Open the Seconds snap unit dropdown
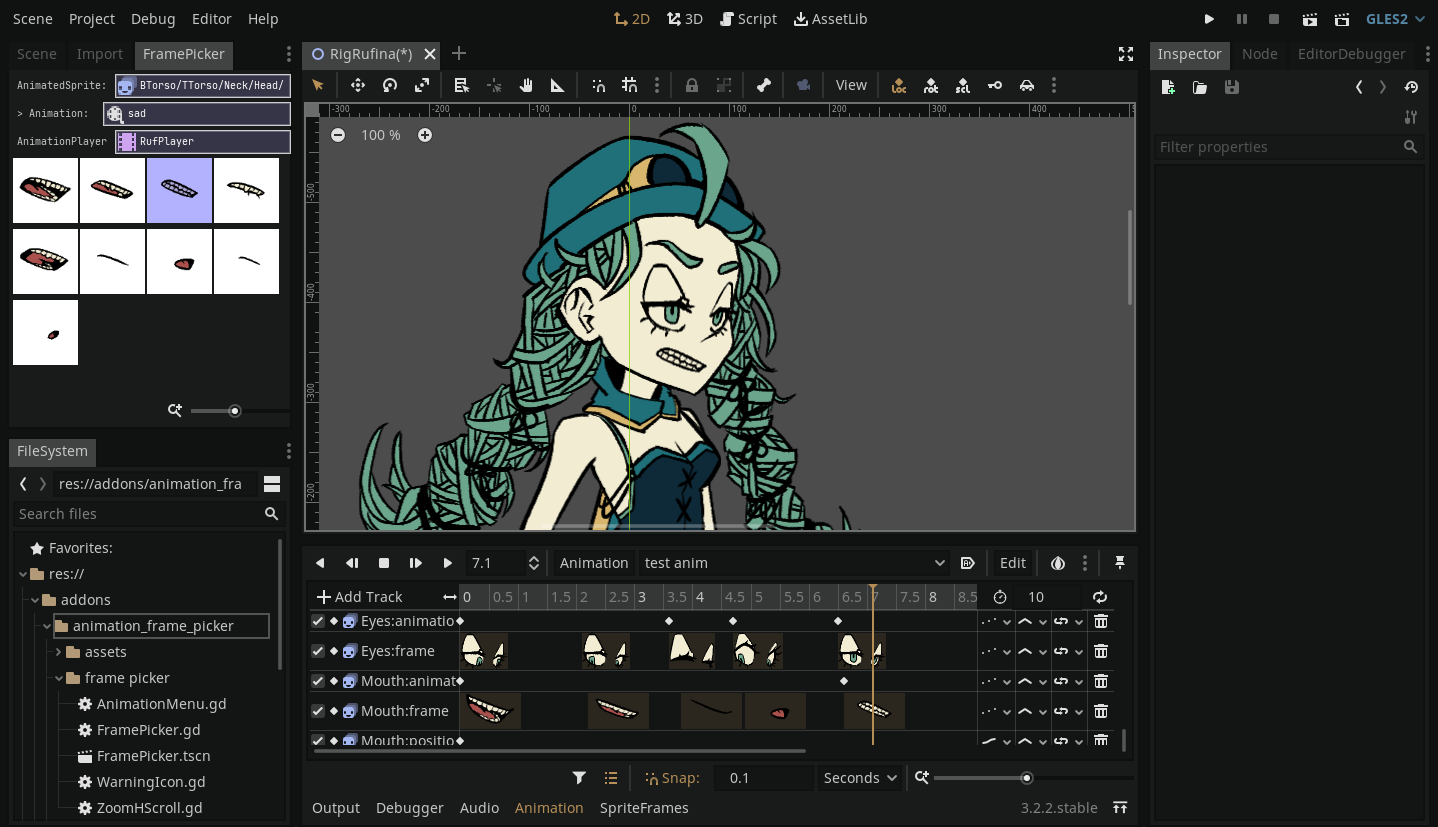The image size is (1438, 827). 860,778
